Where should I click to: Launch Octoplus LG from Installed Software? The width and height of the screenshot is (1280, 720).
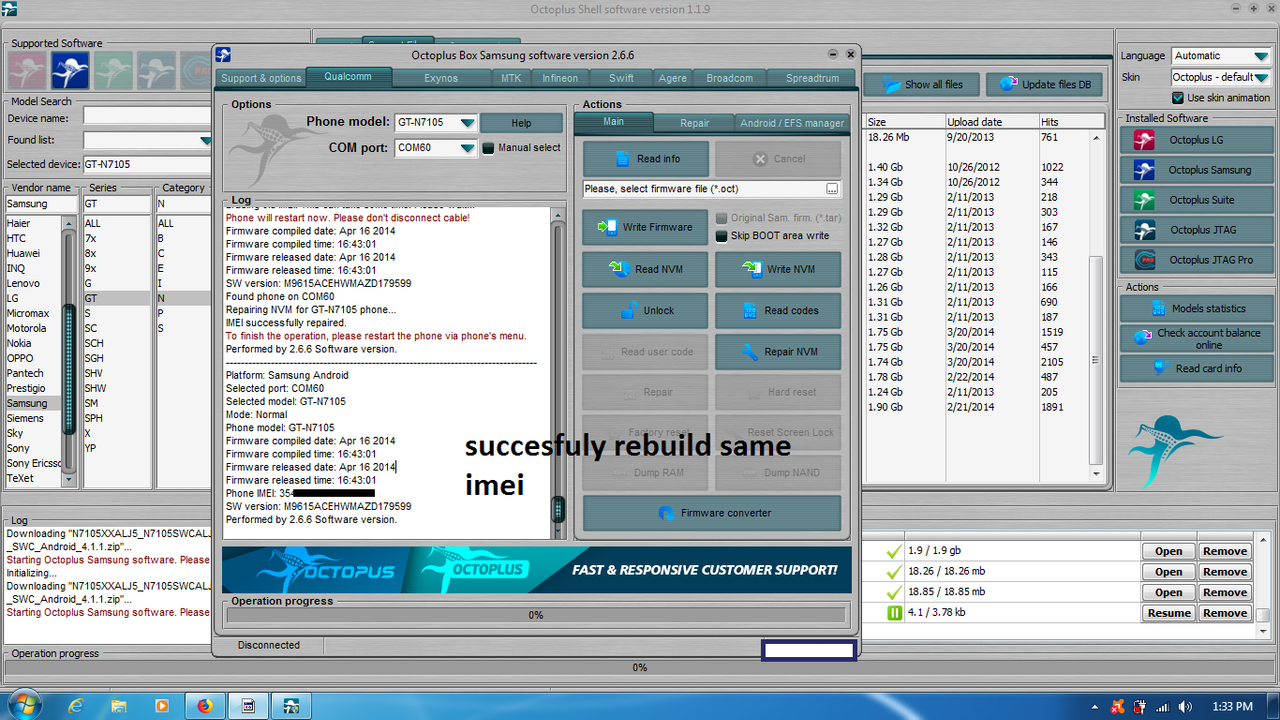(x=1196, y=140)
